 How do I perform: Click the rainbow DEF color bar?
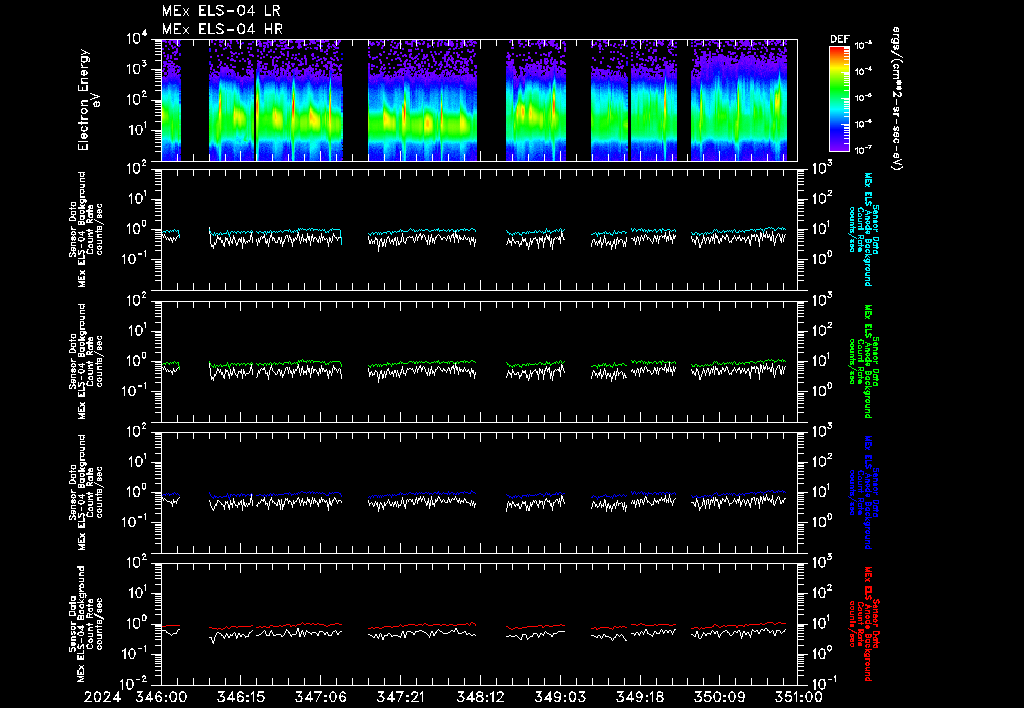click(x=839, y=99)
